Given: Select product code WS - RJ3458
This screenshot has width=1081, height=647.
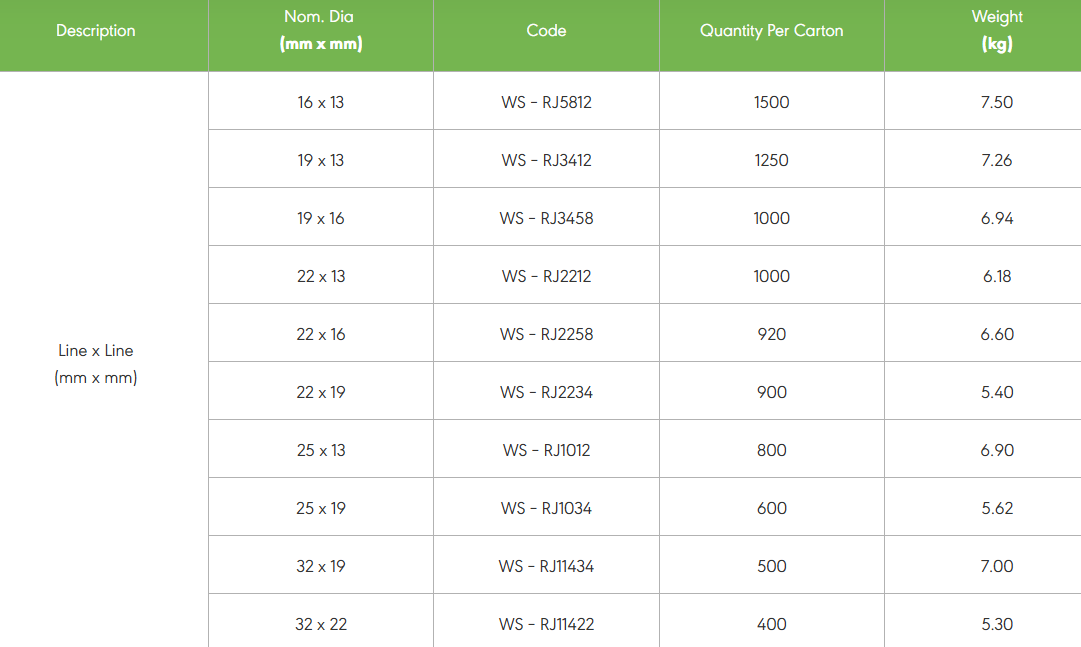Looking at the screenshot, I should [546, 218].
